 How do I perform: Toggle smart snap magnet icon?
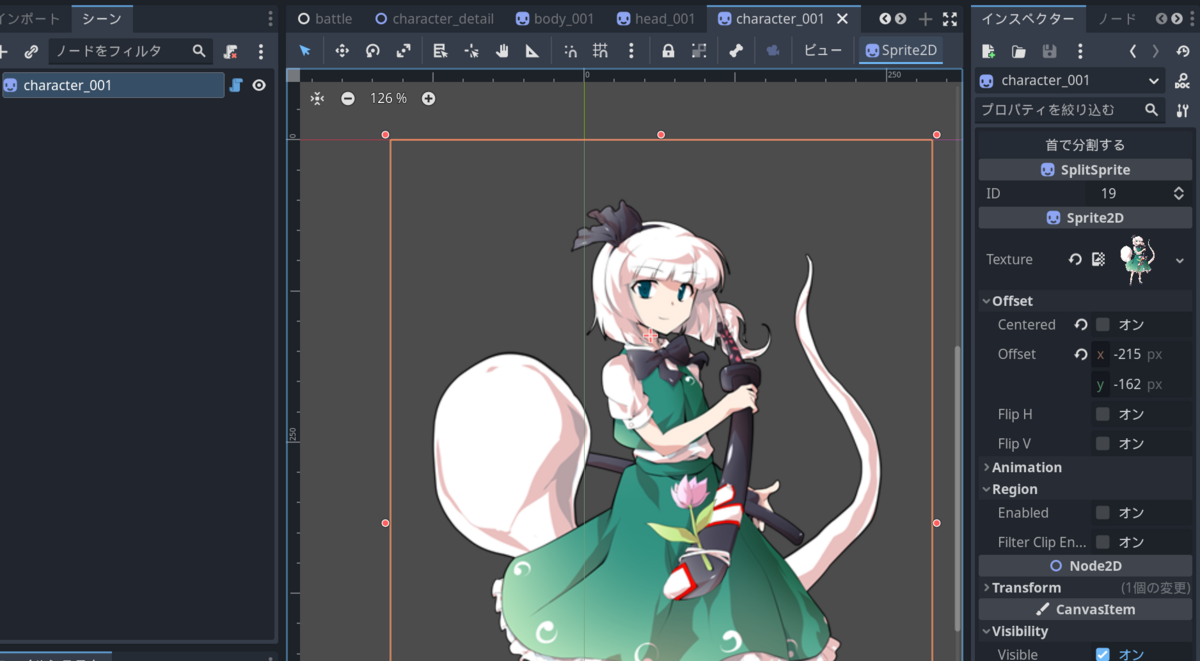tap(570, 50)
